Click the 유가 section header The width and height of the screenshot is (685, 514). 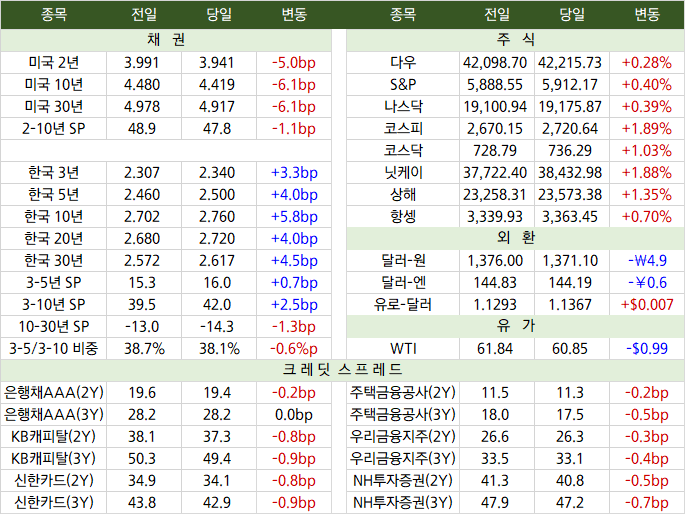click(515, 326)
